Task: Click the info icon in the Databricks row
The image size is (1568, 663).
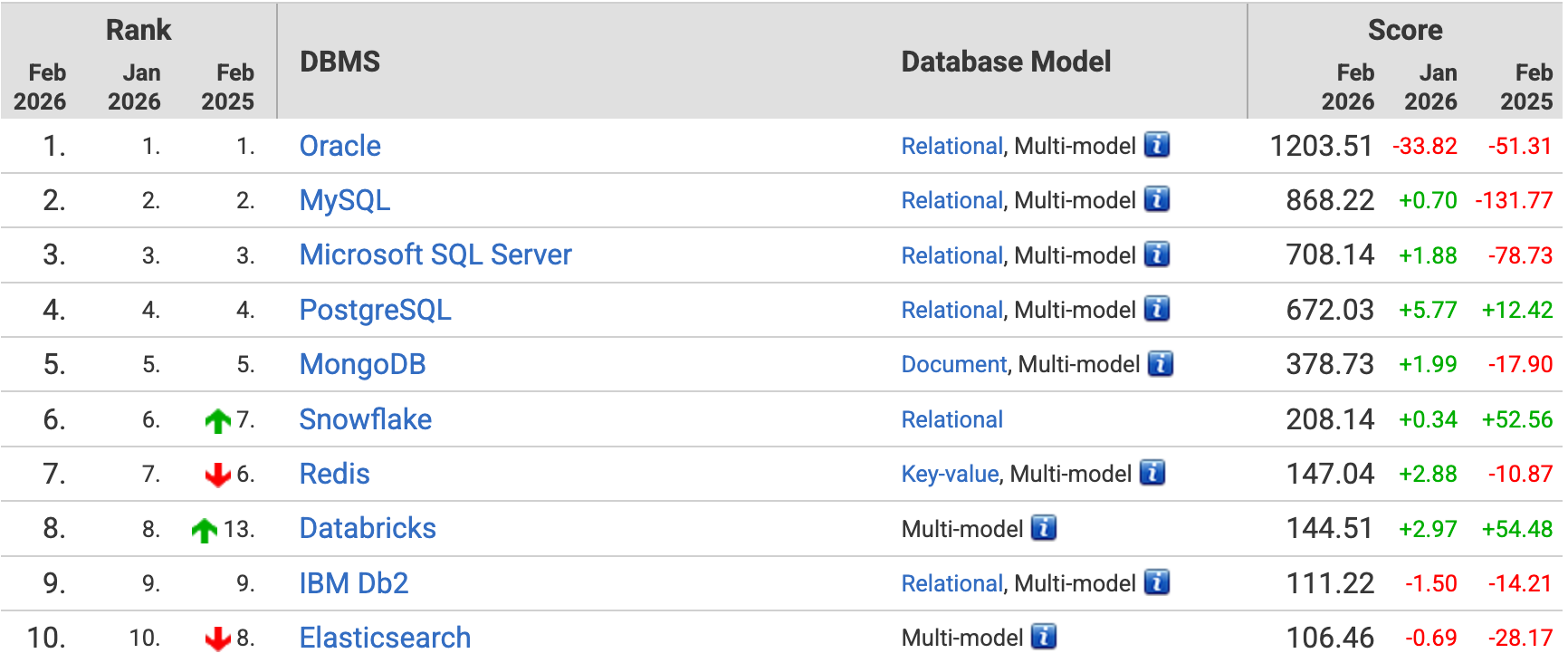Action: pos(1044,528)
